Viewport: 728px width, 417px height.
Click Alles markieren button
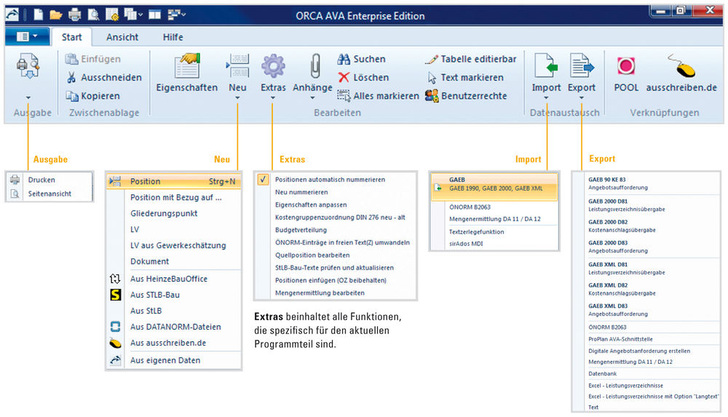coord(377,96)
